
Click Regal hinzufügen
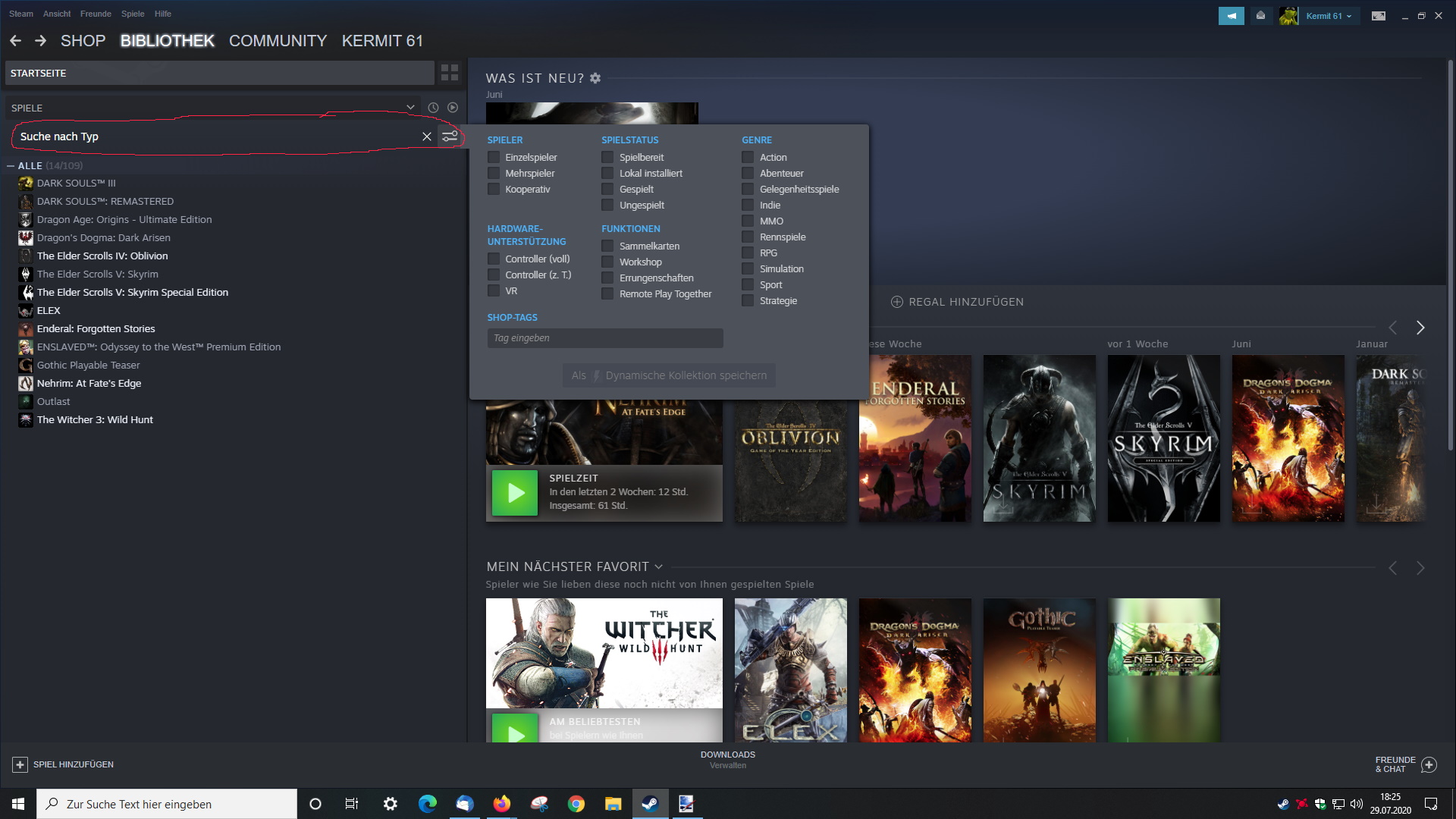point(957,302)
